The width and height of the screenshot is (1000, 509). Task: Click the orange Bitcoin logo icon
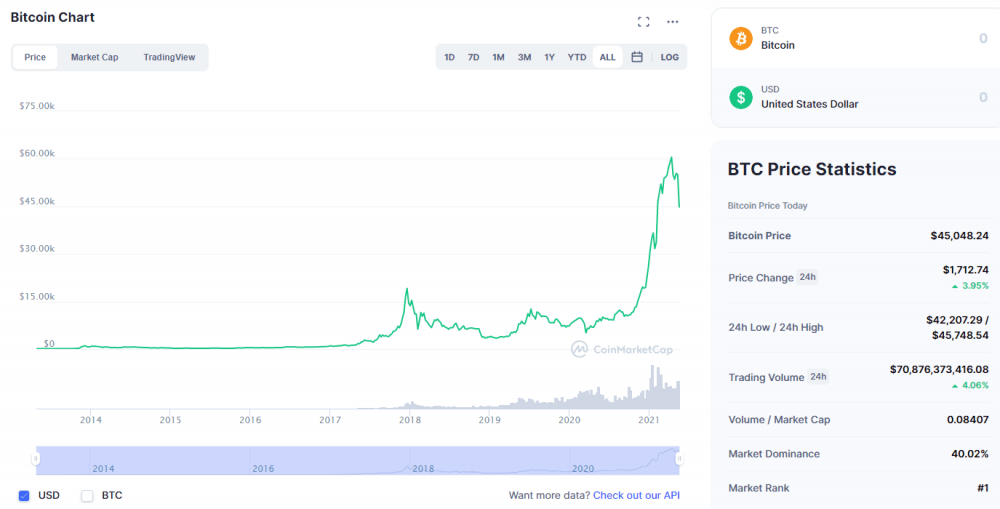(x=741, y=38)
